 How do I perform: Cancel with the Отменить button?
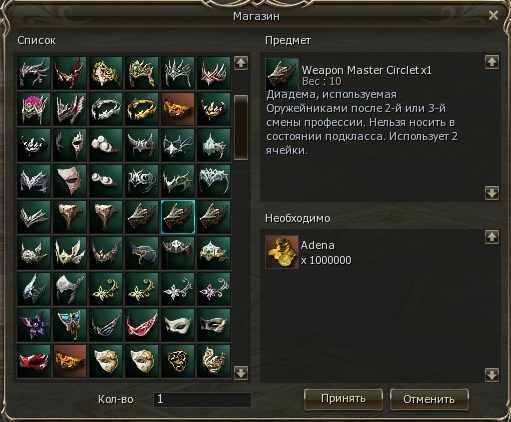pos(429,399)
